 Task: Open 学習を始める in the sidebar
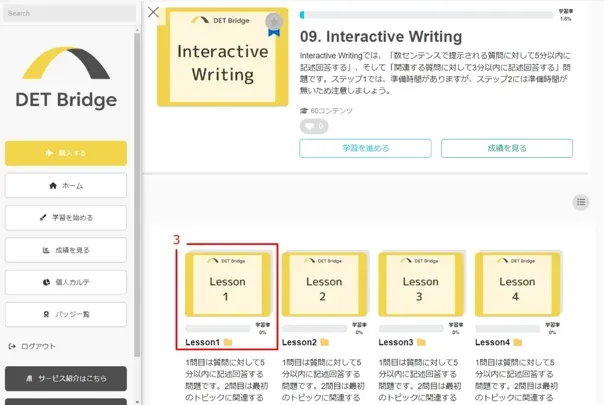pyautogui.click(x=66, y=218)
